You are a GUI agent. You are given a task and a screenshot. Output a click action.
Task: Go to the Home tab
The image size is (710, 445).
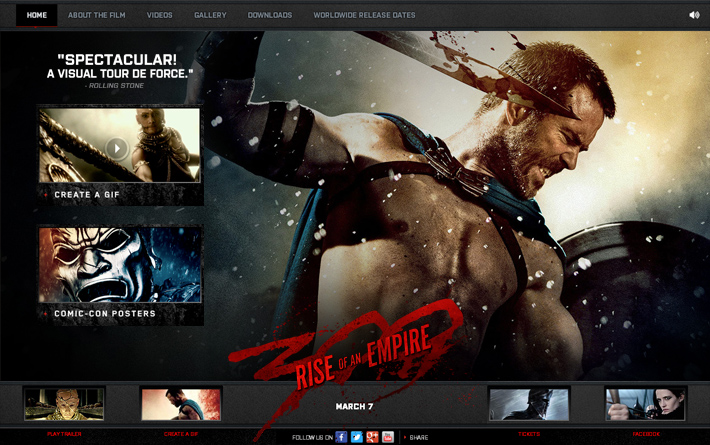click(37, 15)
